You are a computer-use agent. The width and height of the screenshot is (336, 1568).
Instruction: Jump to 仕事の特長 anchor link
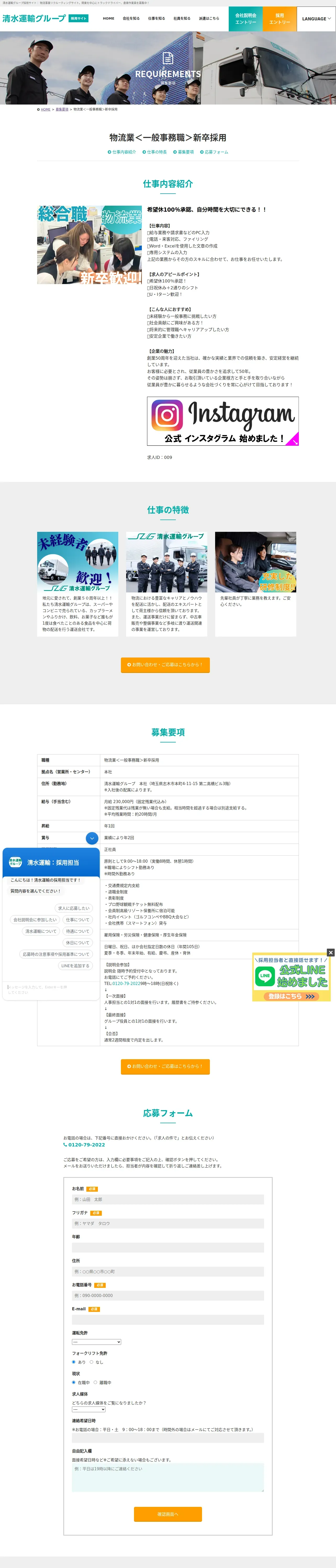click(155, 152)
